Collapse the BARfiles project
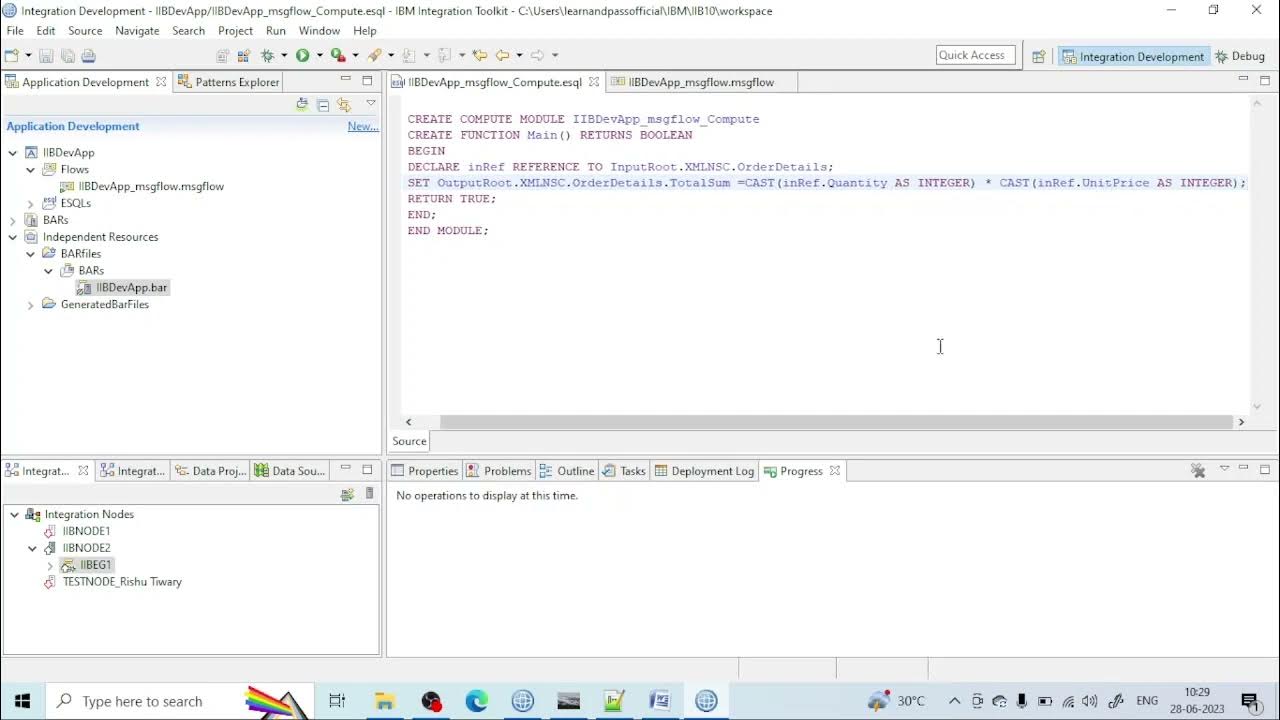The image size is (1280, 720). tap(31, 254)
